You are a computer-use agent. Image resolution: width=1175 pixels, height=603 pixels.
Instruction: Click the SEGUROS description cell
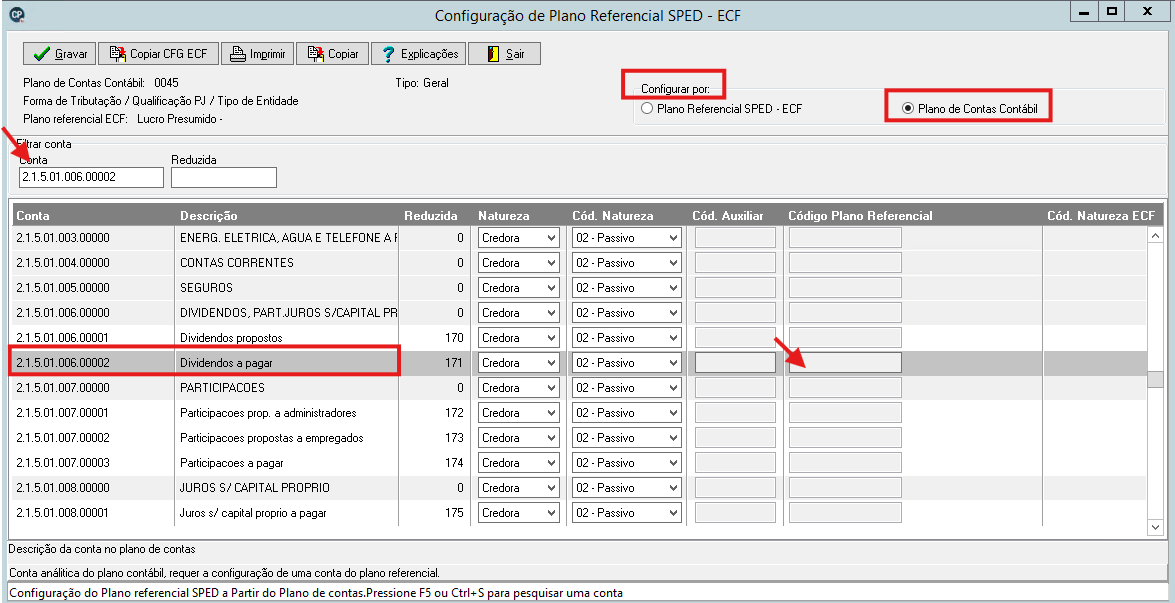(206, 288)
